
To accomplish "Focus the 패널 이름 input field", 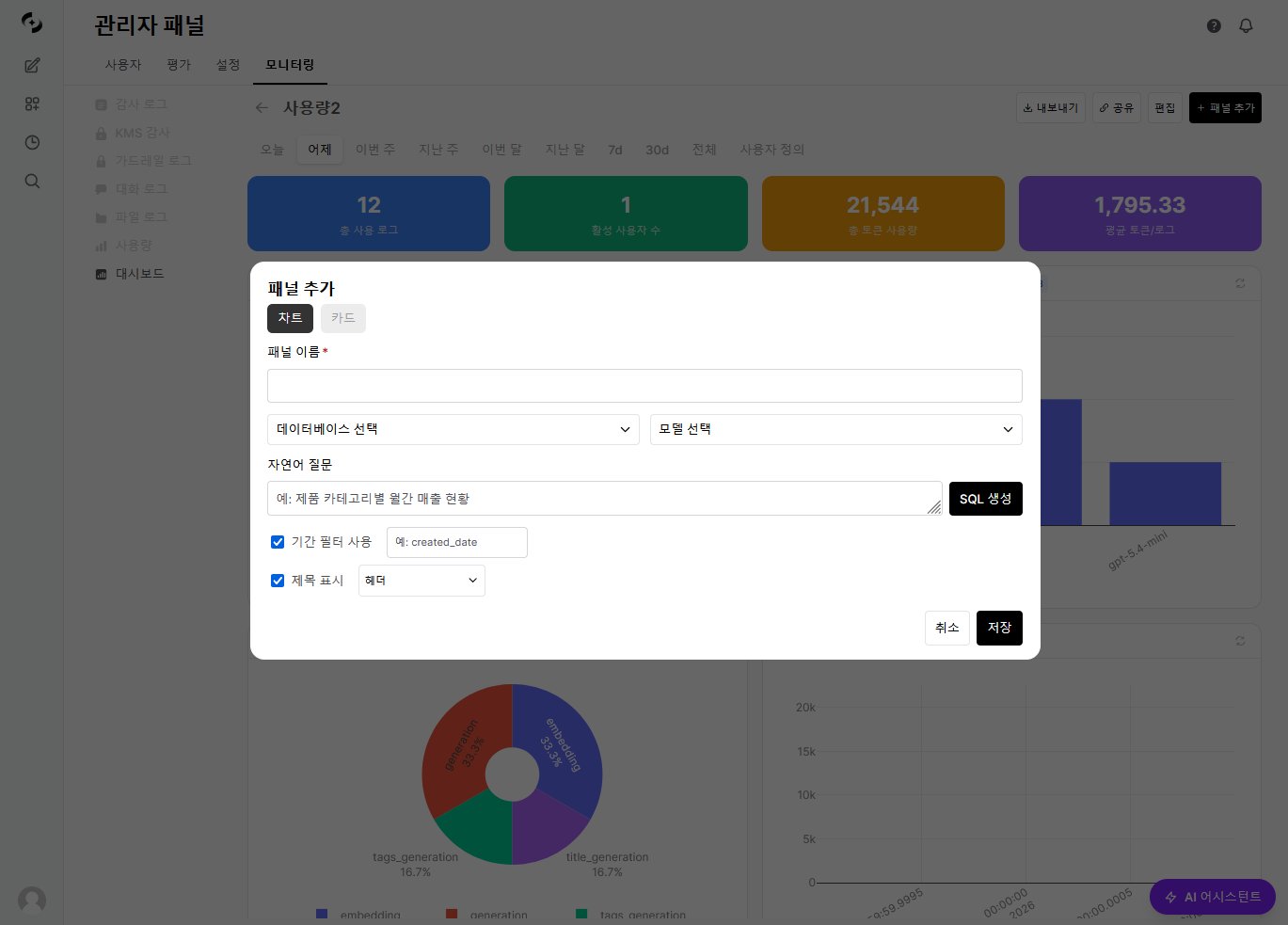I will pos(644,386).
